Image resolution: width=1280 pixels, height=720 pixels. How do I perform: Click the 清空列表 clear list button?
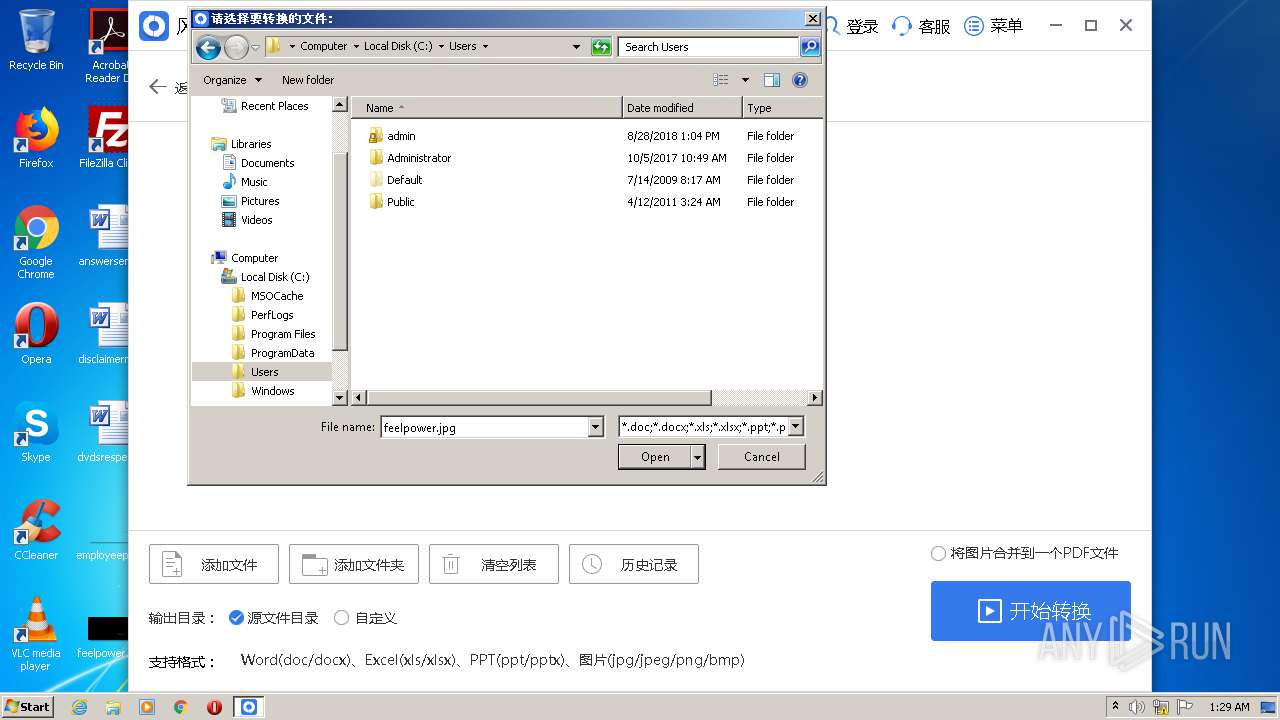[x=494, y=564]
